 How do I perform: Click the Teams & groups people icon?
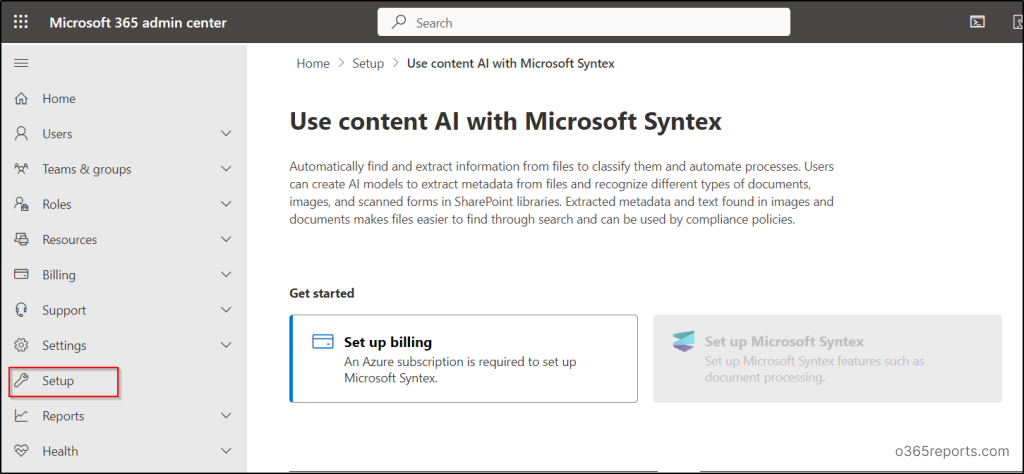coord(22,169)
